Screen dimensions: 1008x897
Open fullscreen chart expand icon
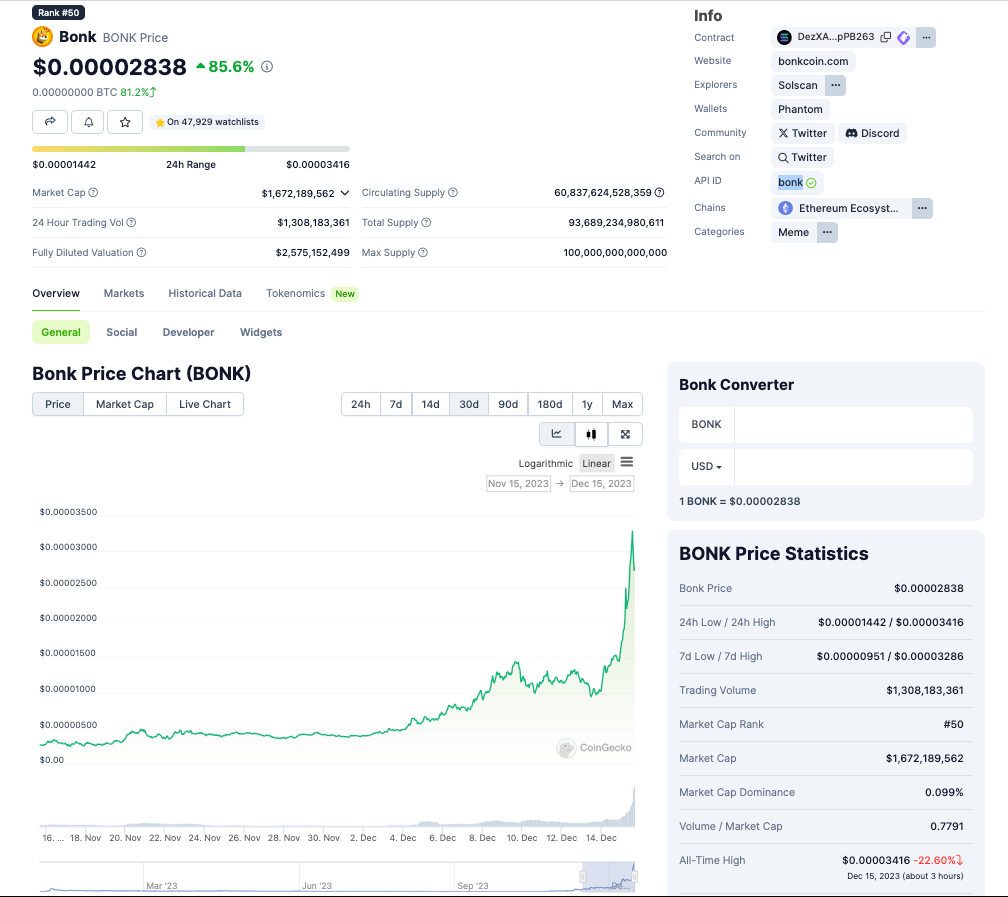click(x=625, y=434)
